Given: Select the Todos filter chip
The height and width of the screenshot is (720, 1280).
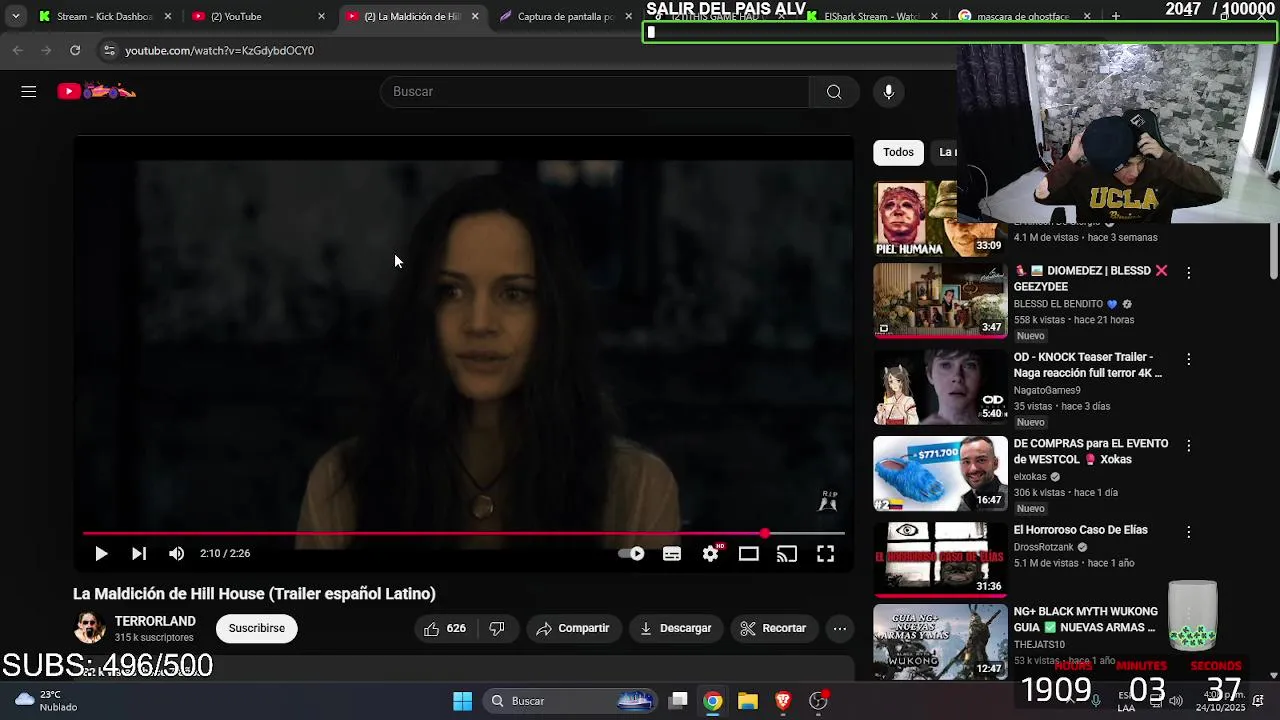Looking at the screenshot, I should [x=898, y=152].
